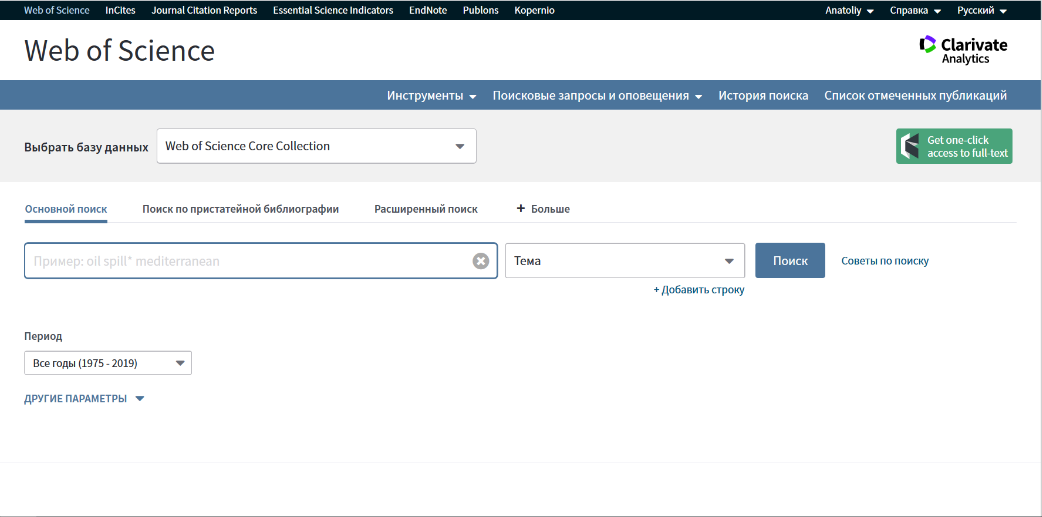Open the Anatoliy account dropdown
1042x517 pixels.
point(849,11)
